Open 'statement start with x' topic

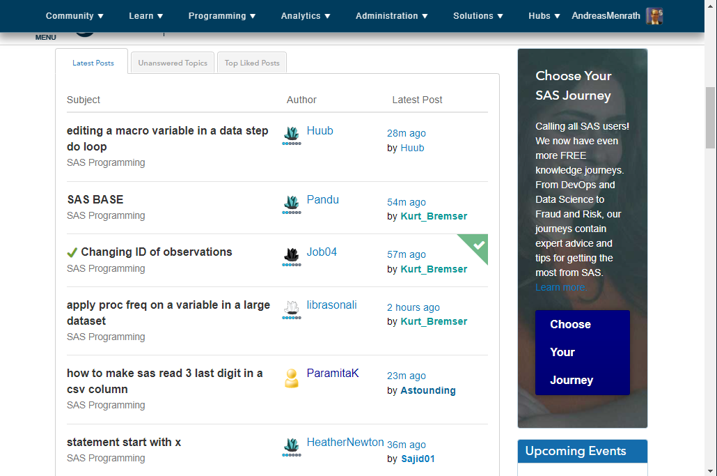(x=124, y=442)
